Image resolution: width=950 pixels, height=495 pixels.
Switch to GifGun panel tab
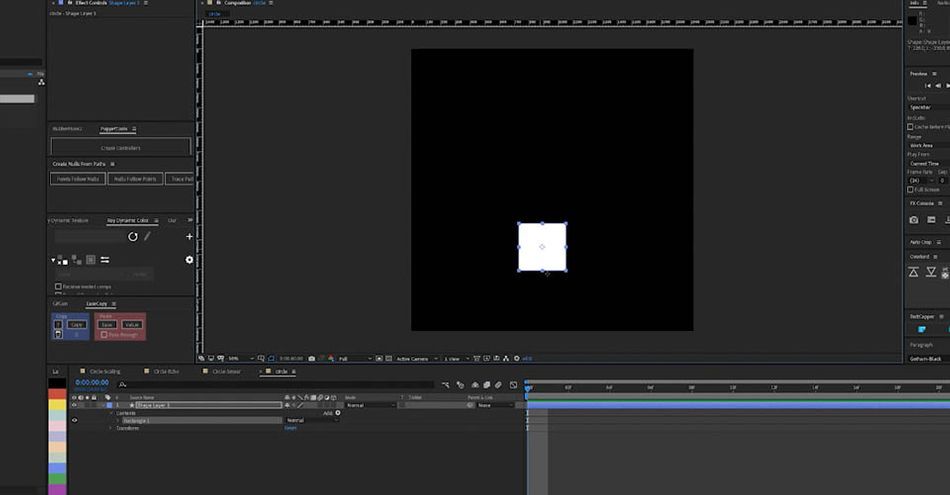(60, 304)
